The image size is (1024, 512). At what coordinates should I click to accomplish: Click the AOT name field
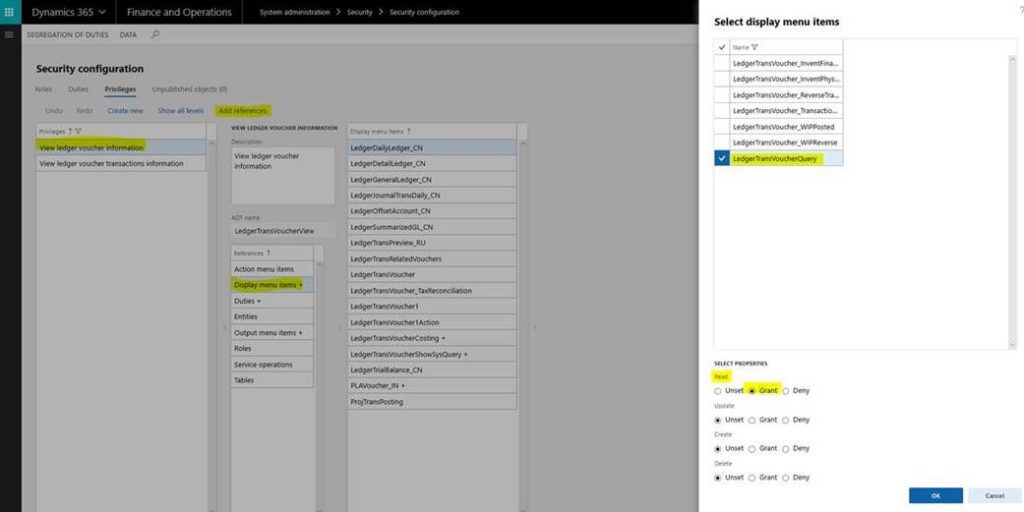click(283, 231)
